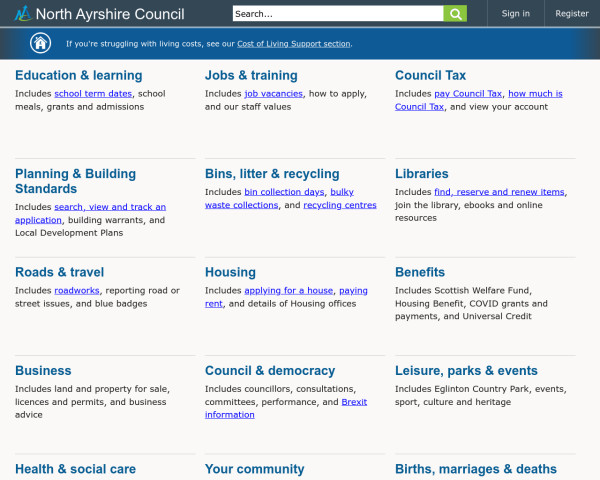Type in the Search input field
Screen dimensions: 600x480
(x=337, y=14)
